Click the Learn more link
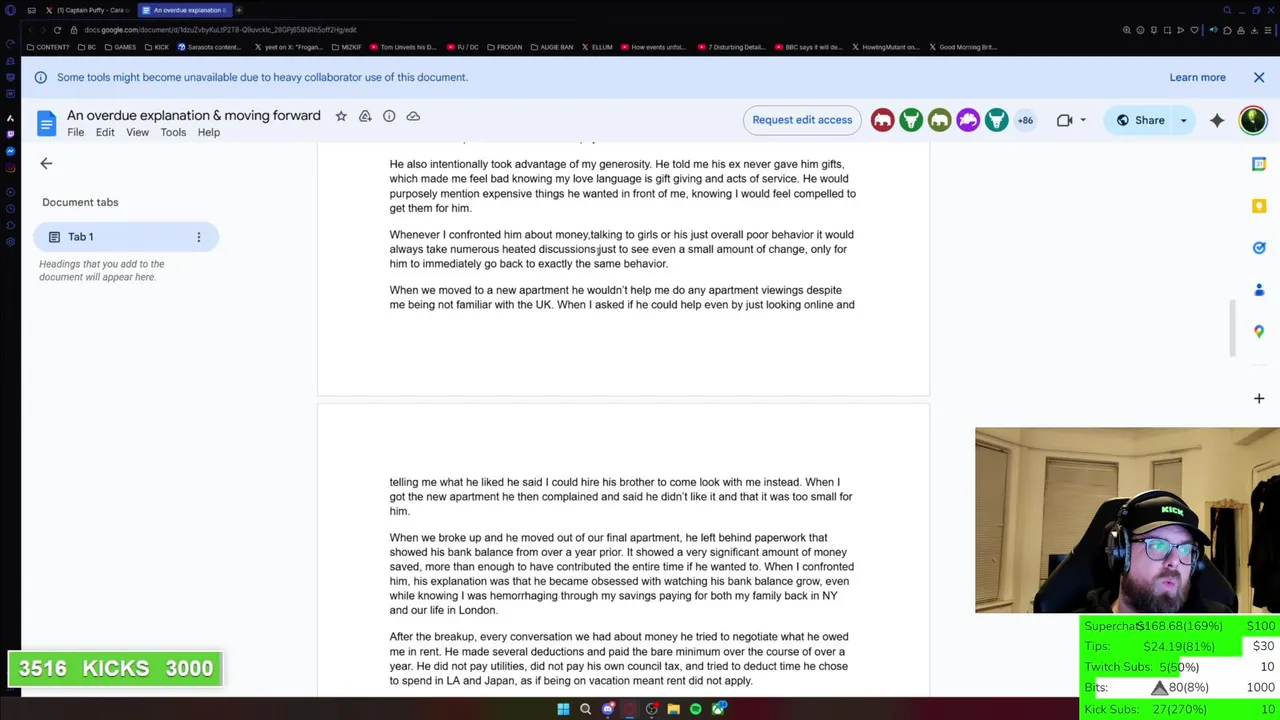The image size is (1280, 720). (x=1197, y=77)
